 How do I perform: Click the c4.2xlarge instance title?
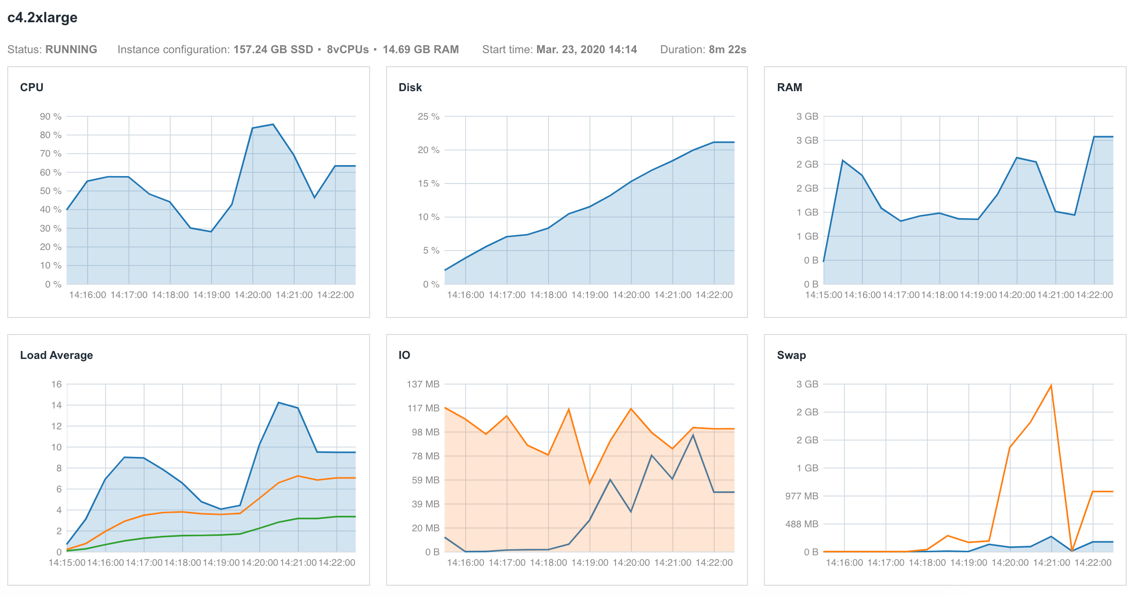click(42, 17)
